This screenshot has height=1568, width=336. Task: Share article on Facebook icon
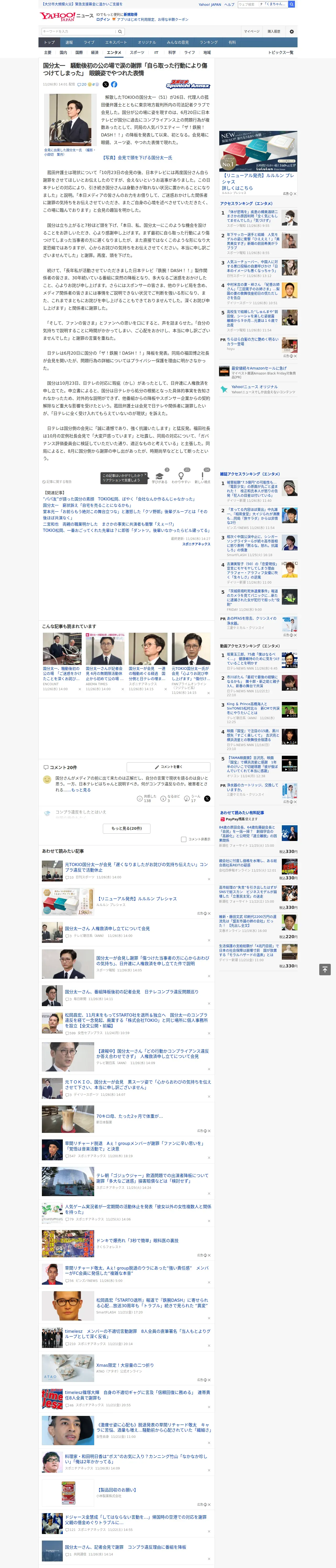pyautogui.click(x=114, y=85)
